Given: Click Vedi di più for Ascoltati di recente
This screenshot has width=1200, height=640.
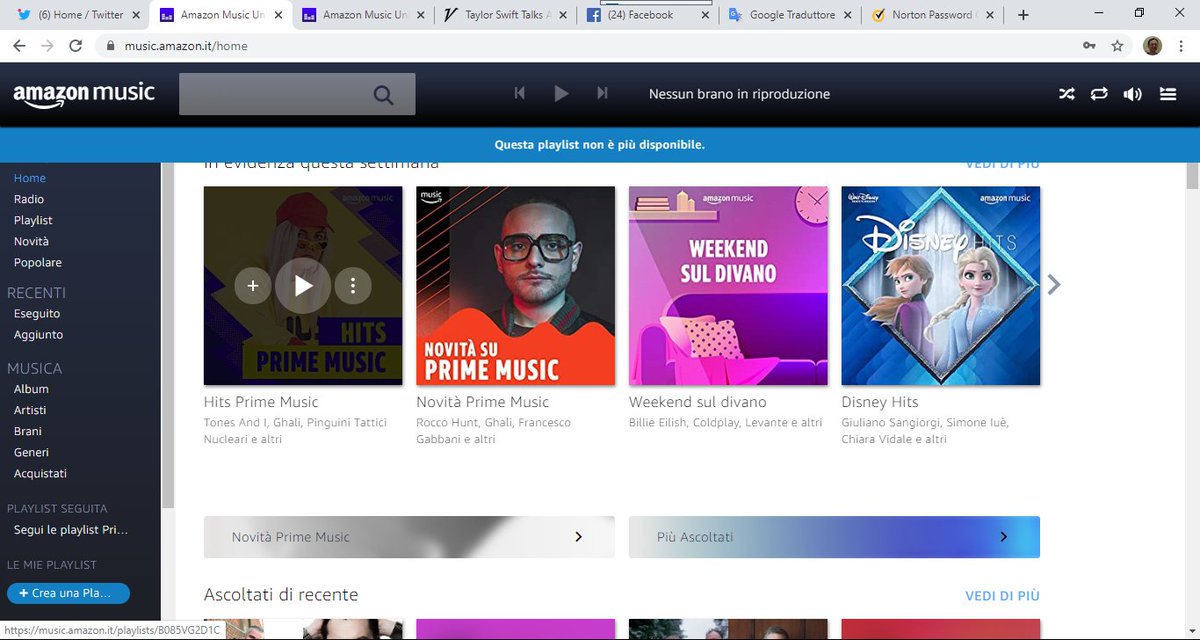Looking at the screenshot, I should 1002,596.
